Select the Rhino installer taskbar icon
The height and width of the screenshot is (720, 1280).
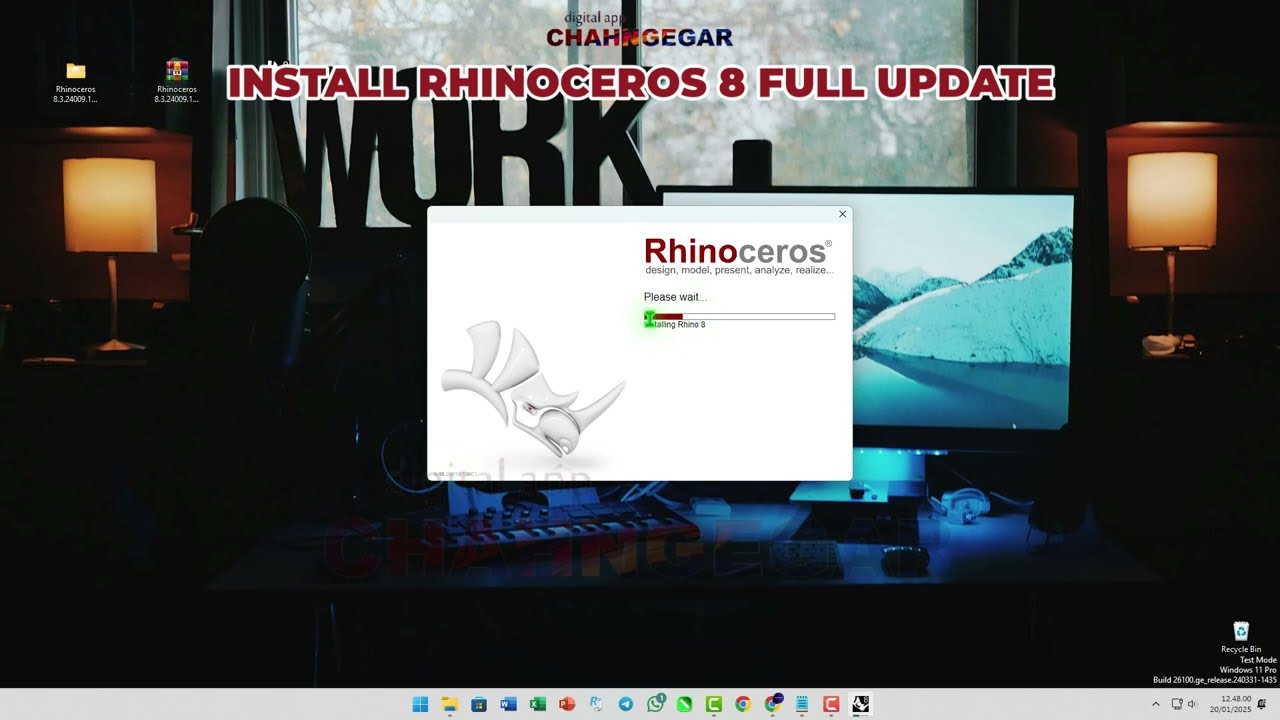click(860, 704)
